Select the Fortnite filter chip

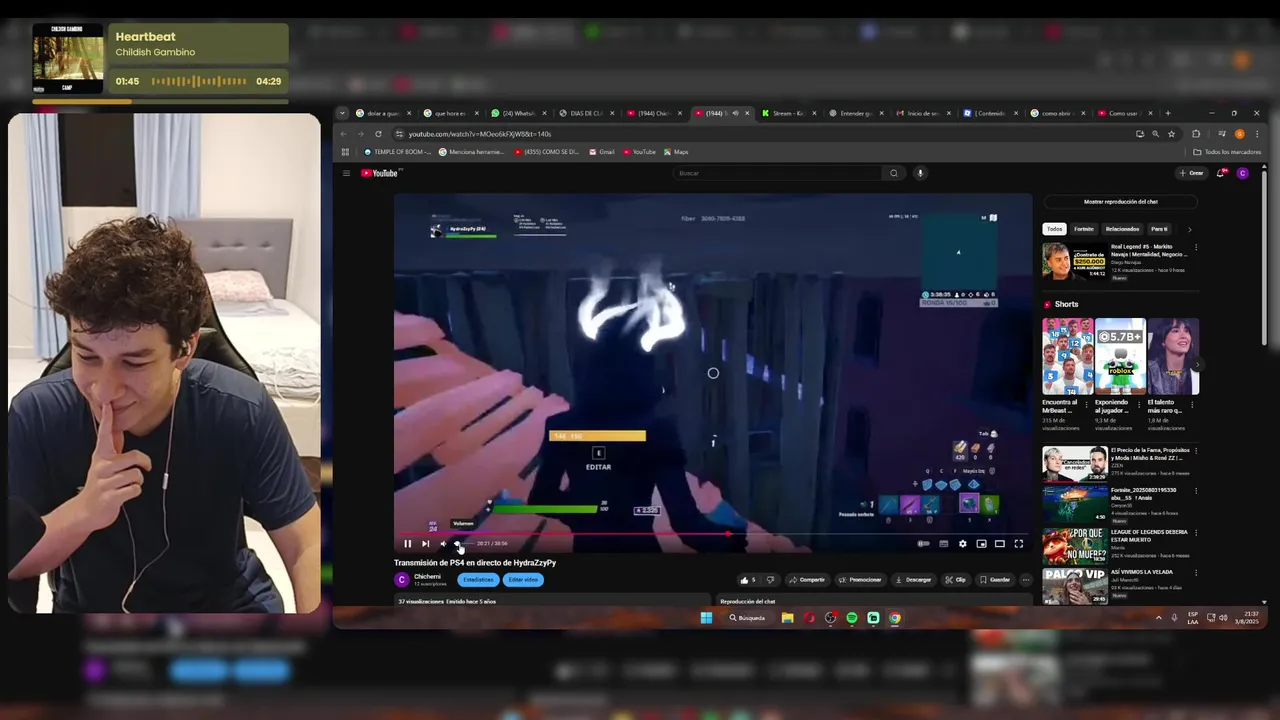tap(1084, 229)
